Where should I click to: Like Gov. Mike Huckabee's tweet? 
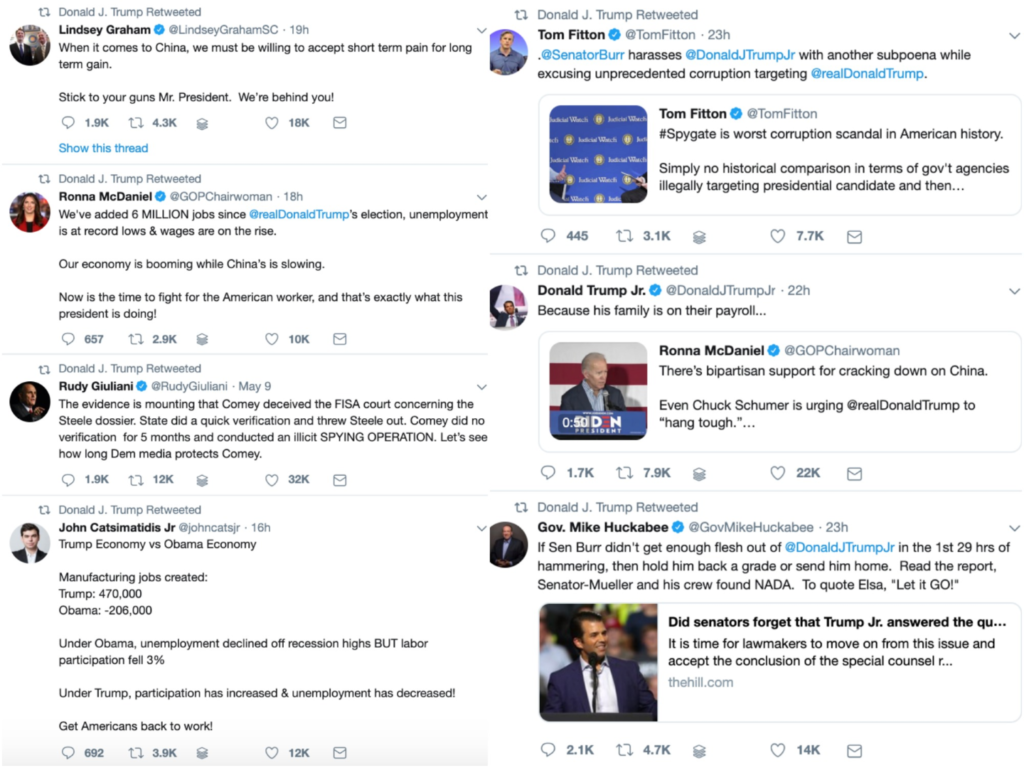778,750
